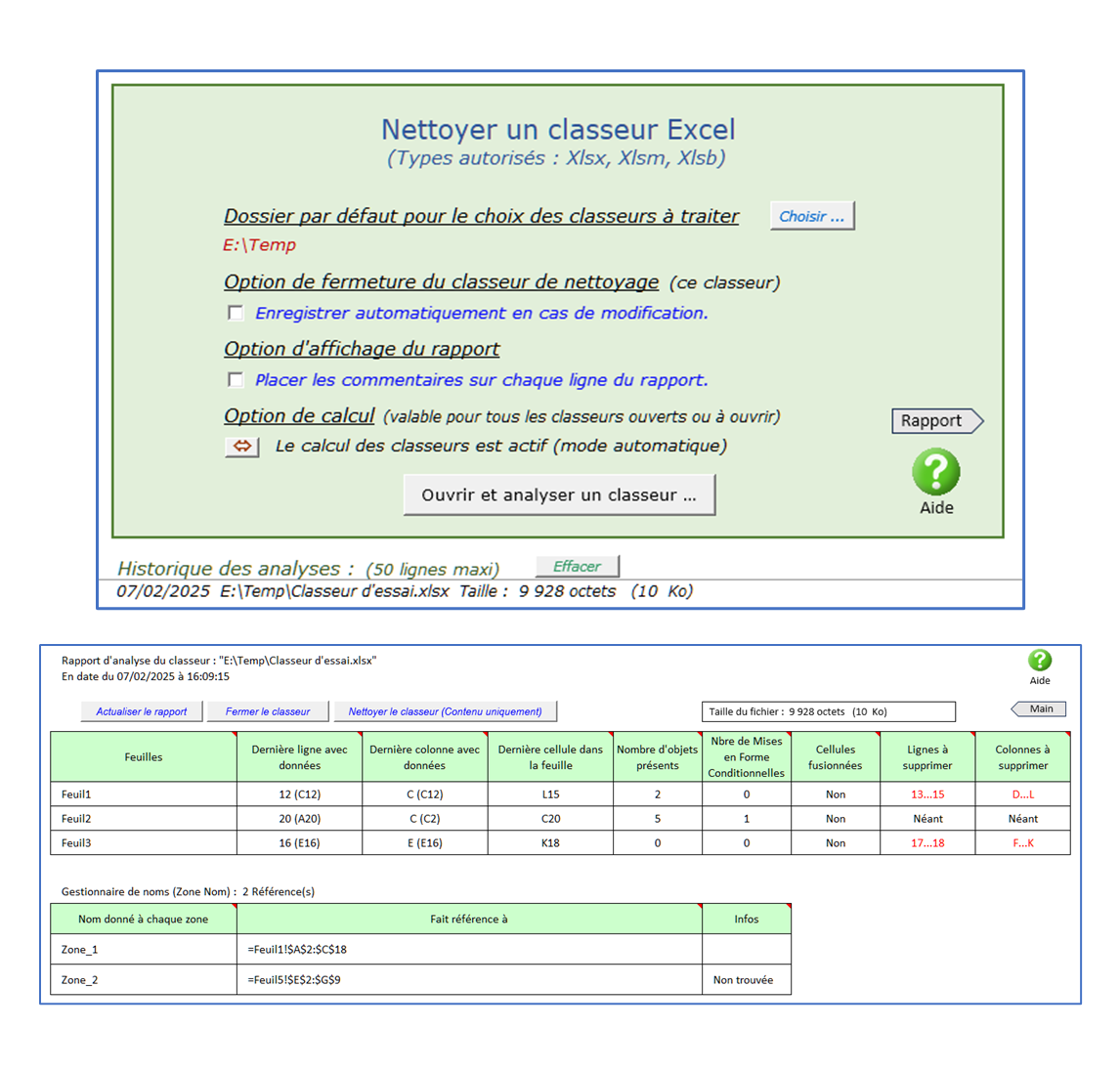This screenshot has width=1120, height=1072.
Task: Click the large green Aide help icon
Action: (x=935, y=472)
